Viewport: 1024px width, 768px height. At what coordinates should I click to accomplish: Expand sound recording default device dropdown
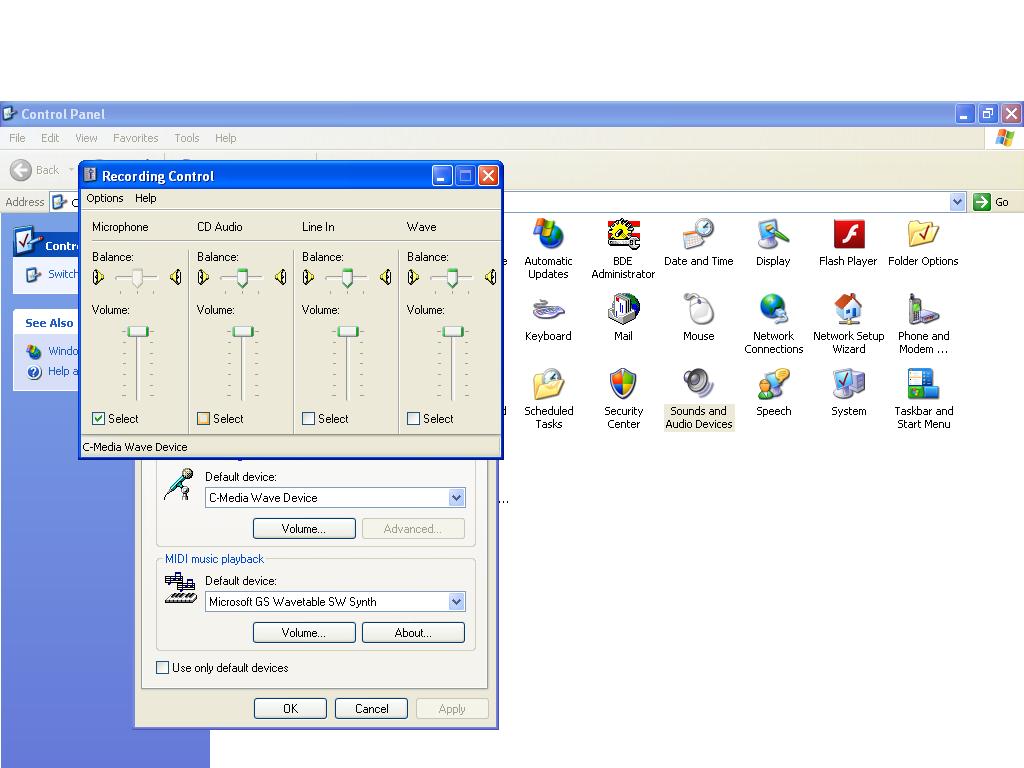(456, 498)
